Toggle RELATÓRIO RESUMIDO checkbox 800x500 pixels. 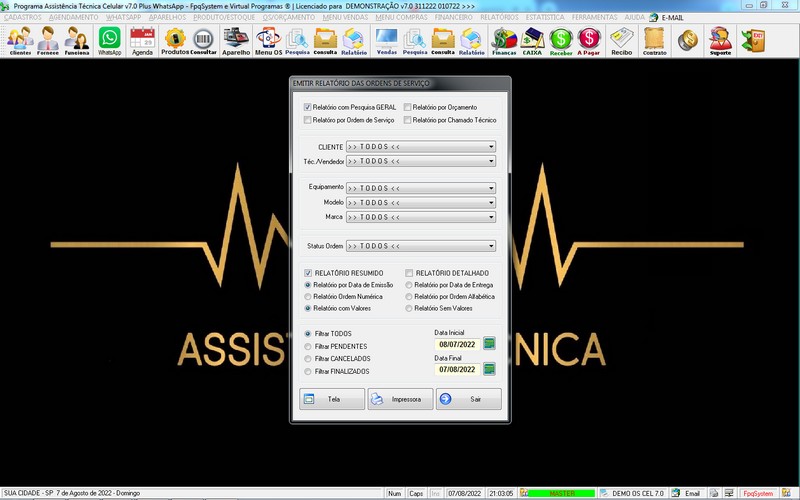tap(308, 273)
